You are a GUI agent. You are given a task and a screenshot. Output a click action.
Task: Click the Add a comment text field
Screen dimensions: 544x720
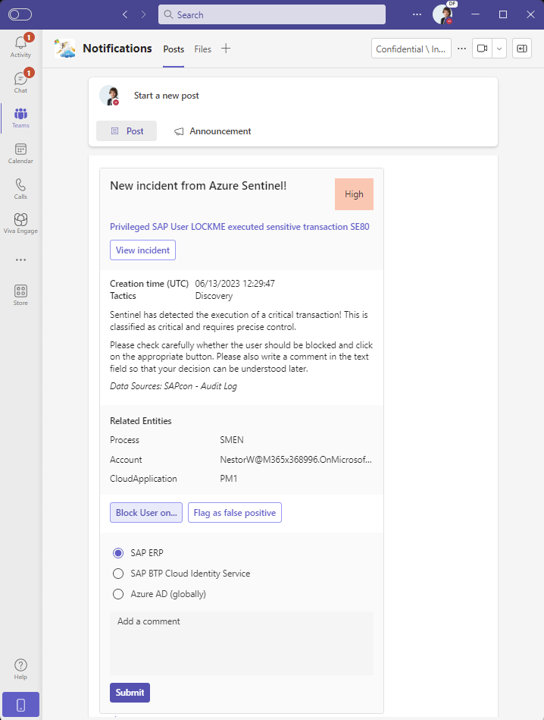(241, 642)
